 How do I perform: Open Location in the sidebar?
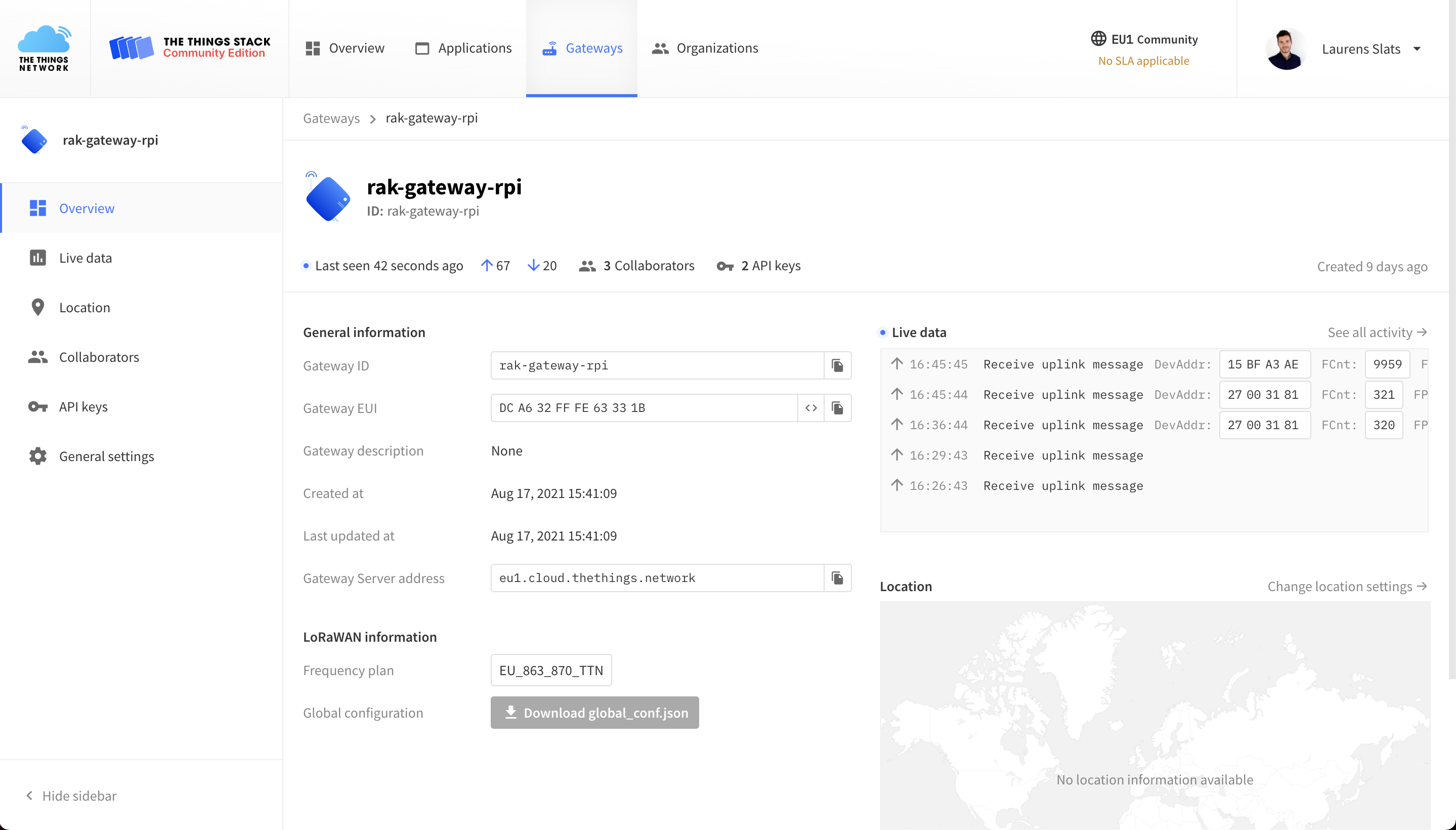(142, 307)
